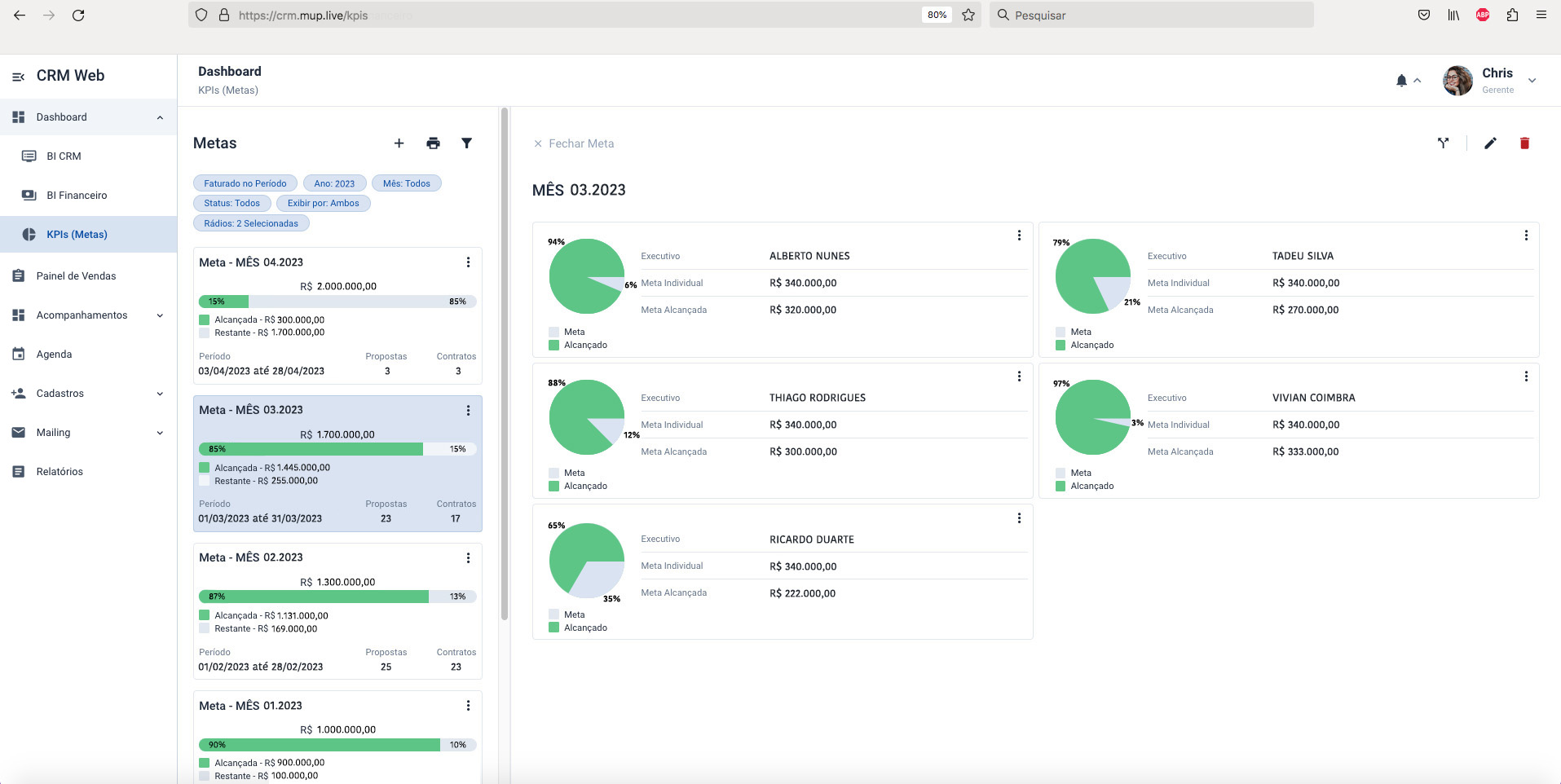Toggle Meta legend in Thiago Rodrigues chart

coord(567,473)
